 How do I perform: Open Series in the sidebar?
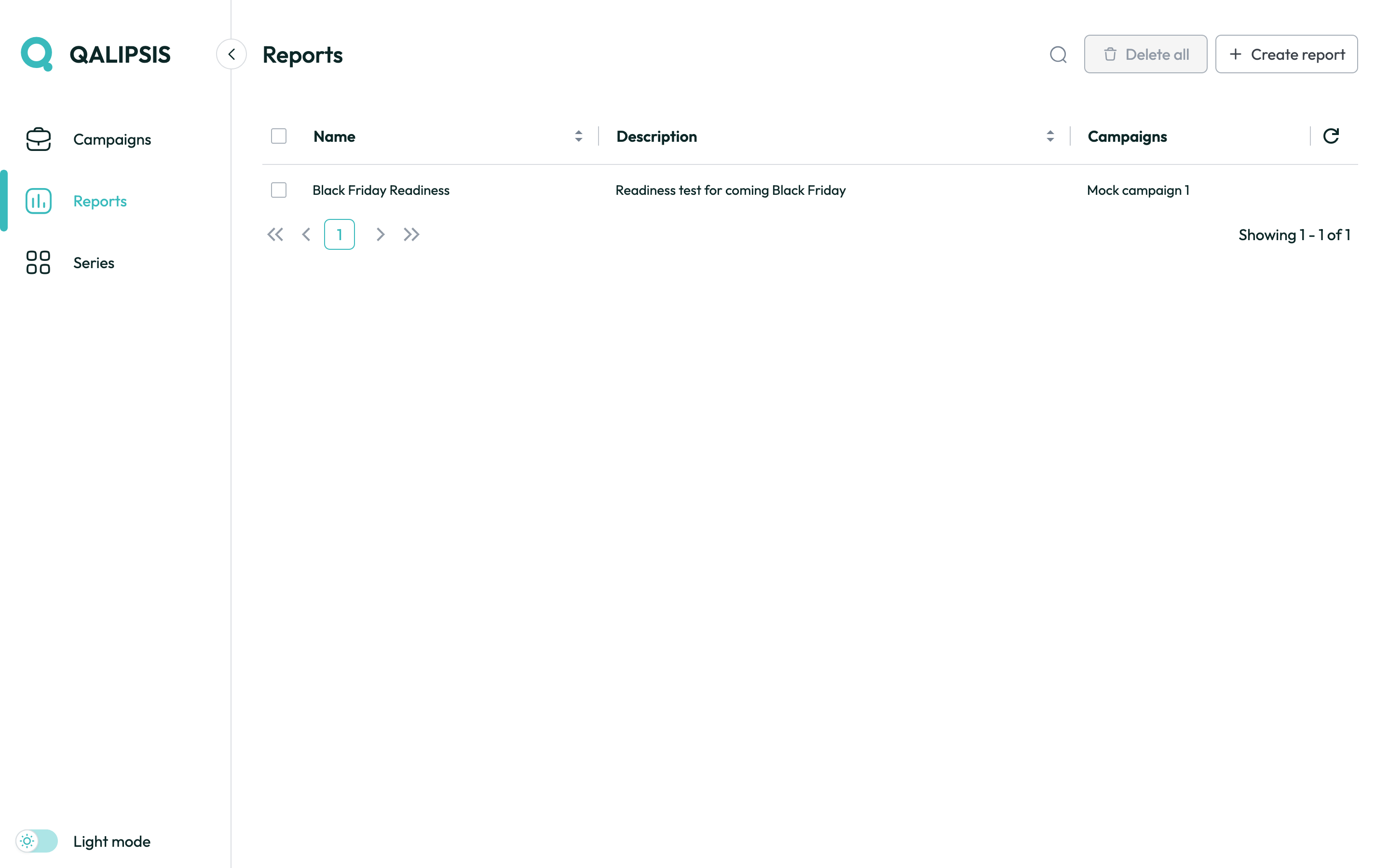[x=94, y=263]
